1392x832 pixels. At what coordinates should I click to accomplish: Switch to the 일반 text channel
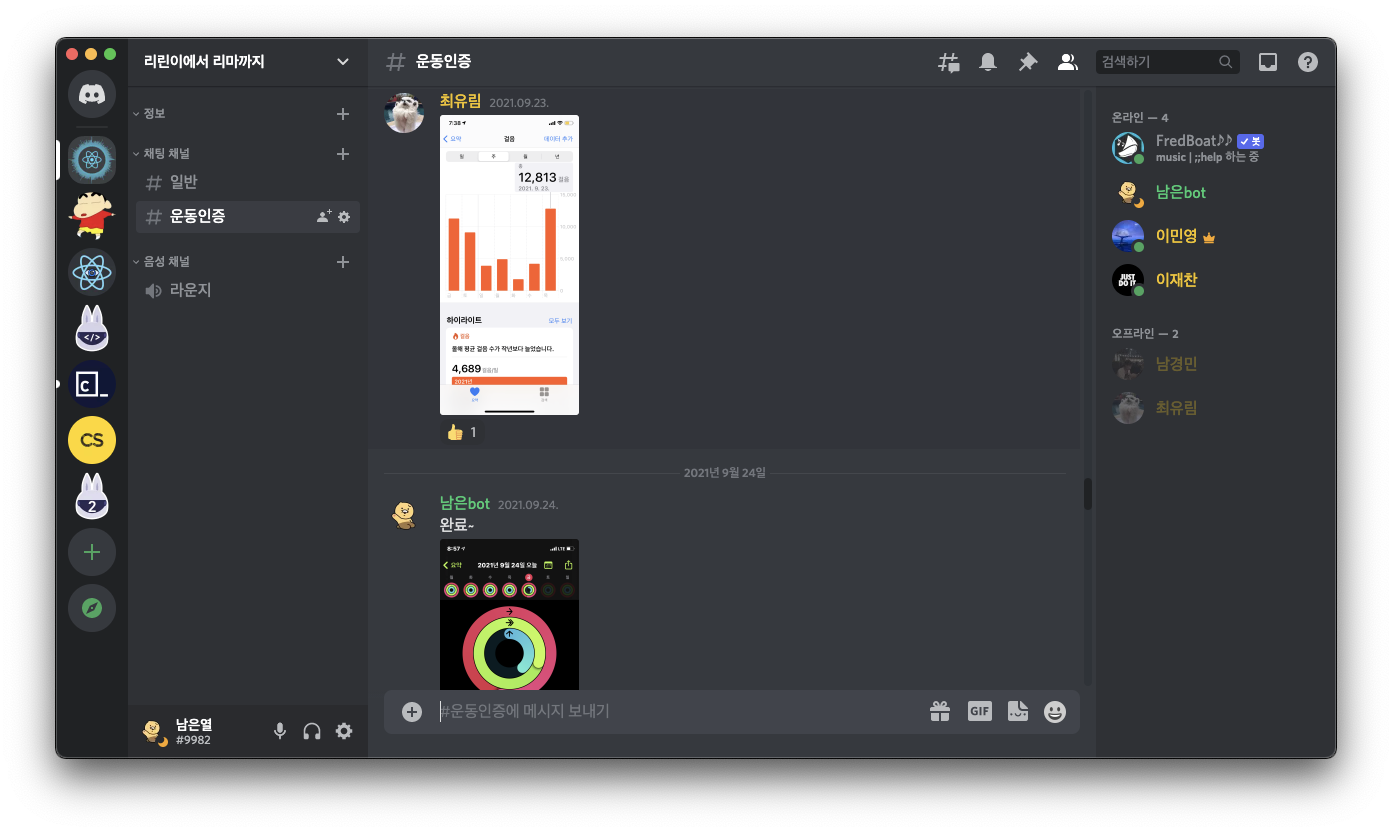point(248,182)
